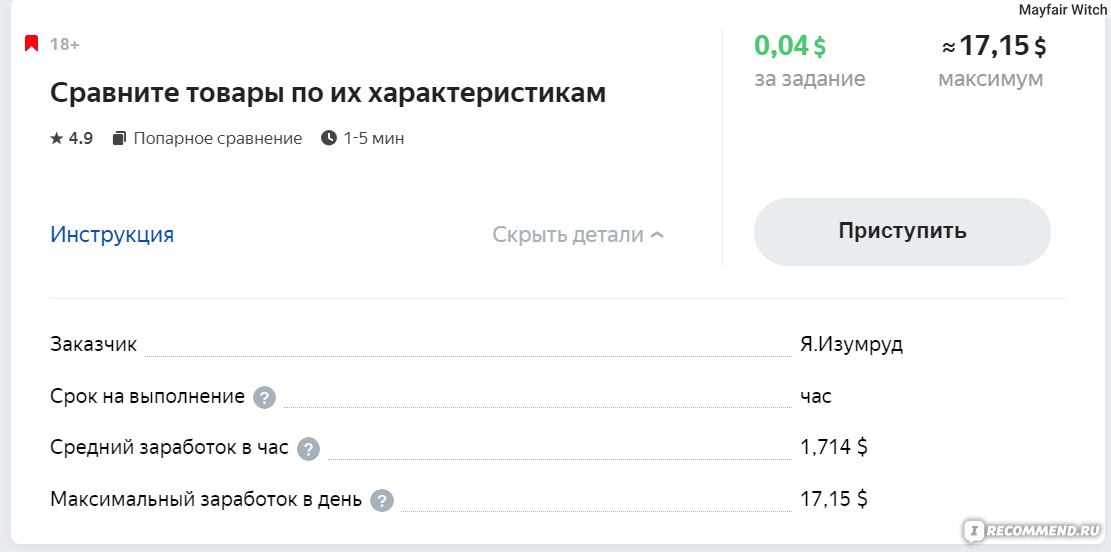Click the ≈17,15 $ maximum amount
Viewport: 1111px width, 552px height.
pyautogui.click(x=993, y=46)
